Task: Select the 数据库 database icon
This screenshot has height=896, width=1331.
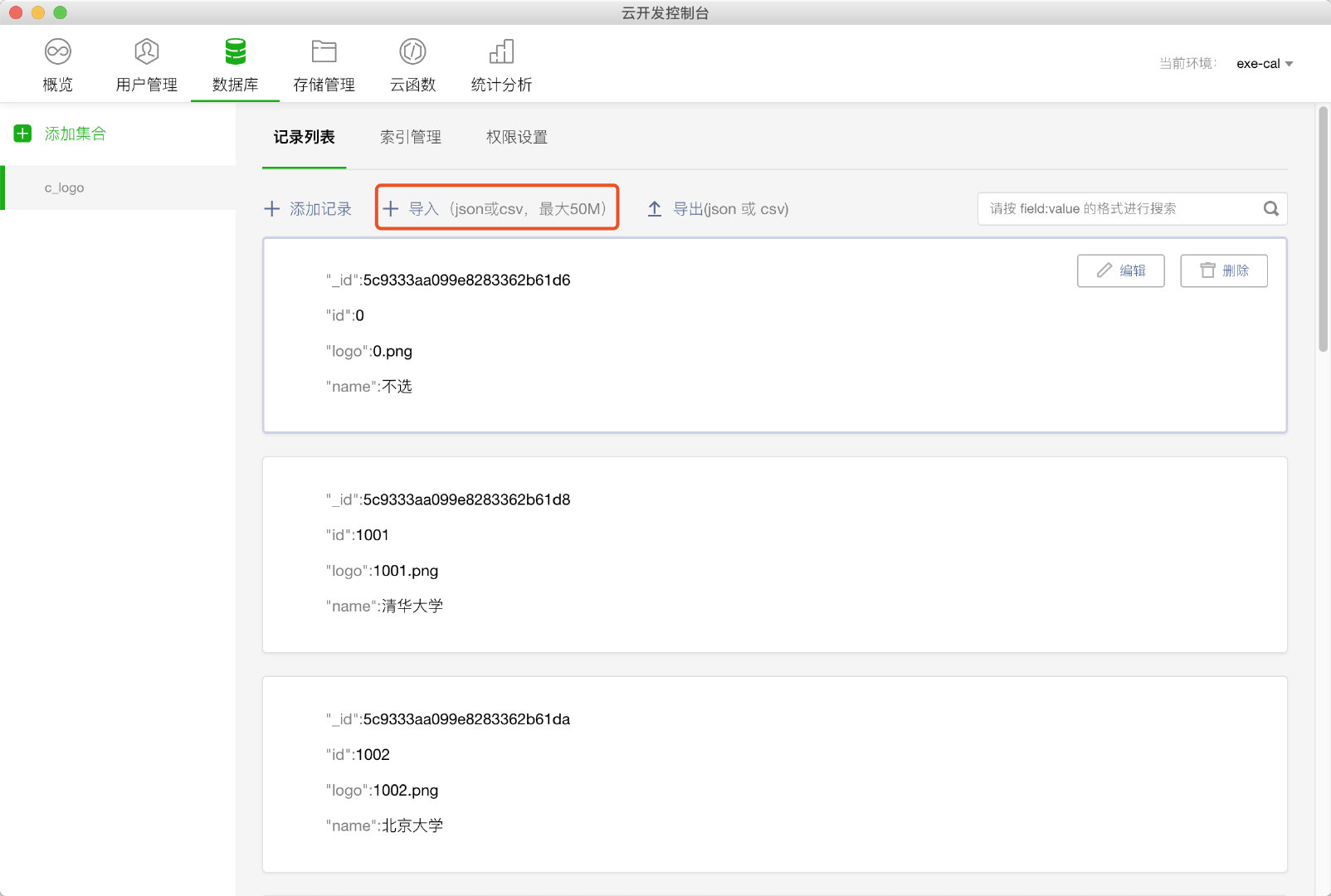Action: click(236, 51)
